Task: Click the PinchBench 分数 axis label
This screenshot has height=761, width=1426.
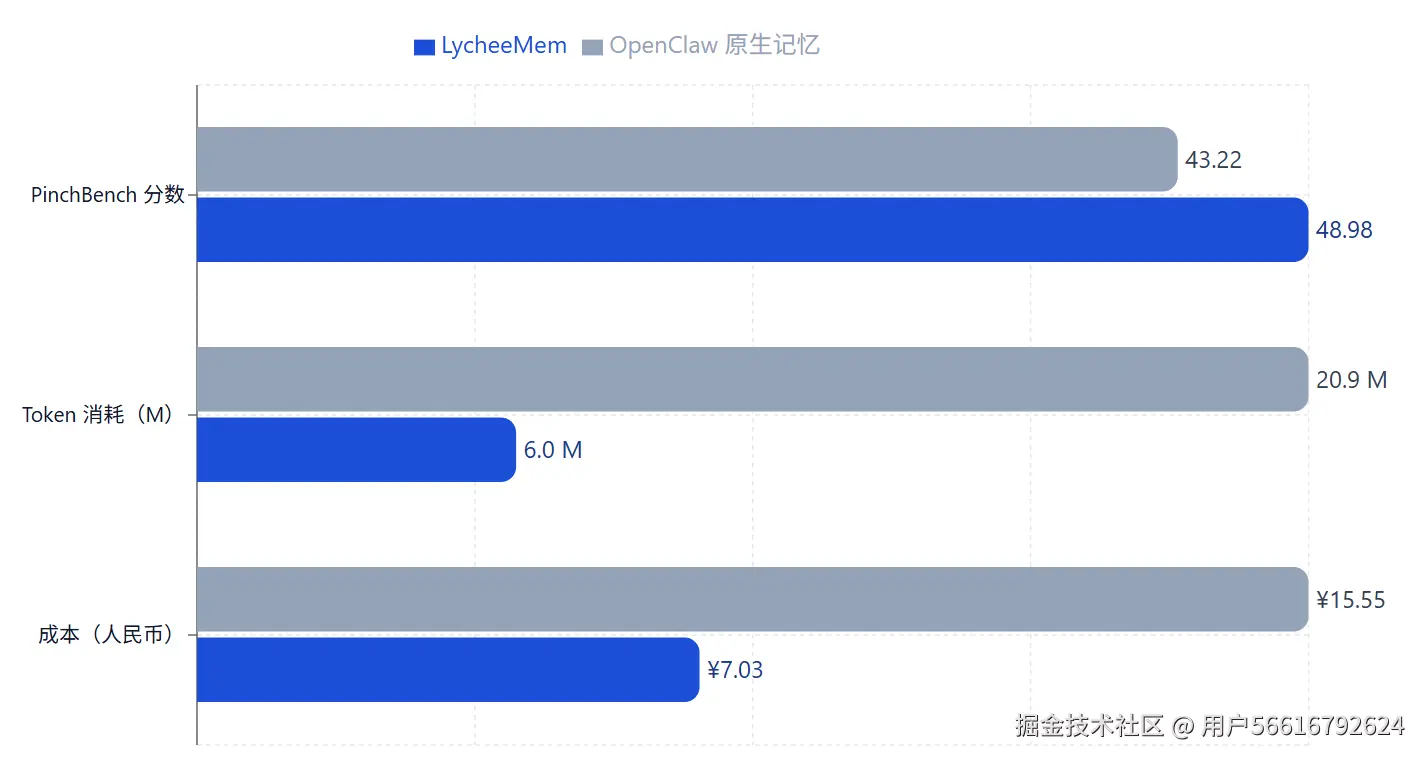Action: pyautogui.click(x=108, y=195)
